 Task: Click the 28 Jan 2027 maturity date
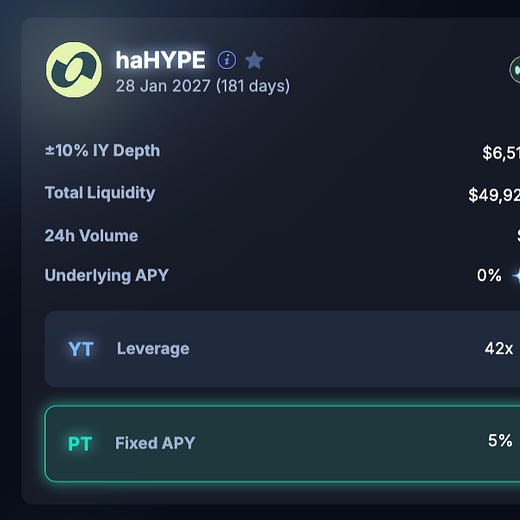pos(163,86)
